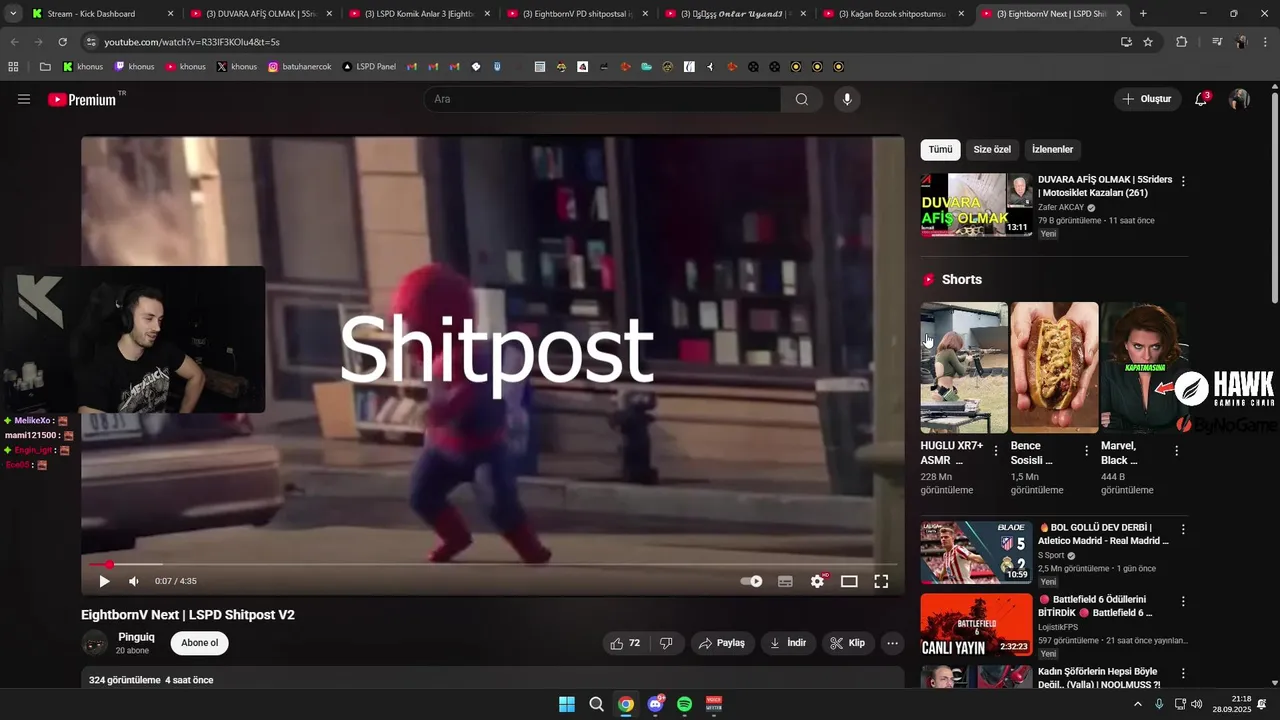Open options for Kadın Şoförlerin video
This screenshot has height=720, width=1280.
click(1183, 674)
